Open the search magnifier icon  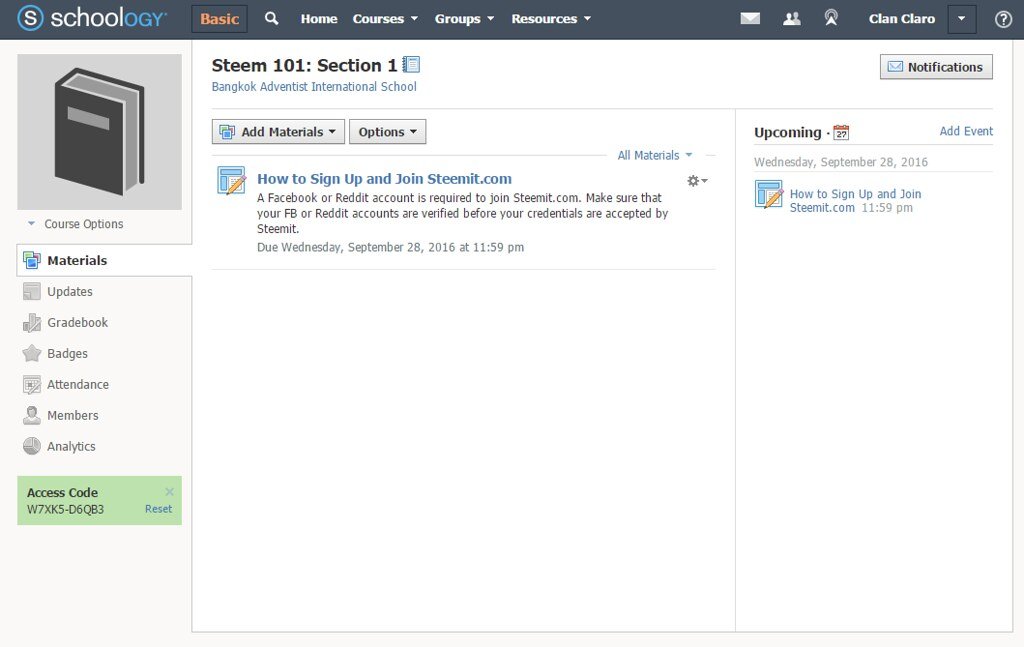tap(271, 18)
